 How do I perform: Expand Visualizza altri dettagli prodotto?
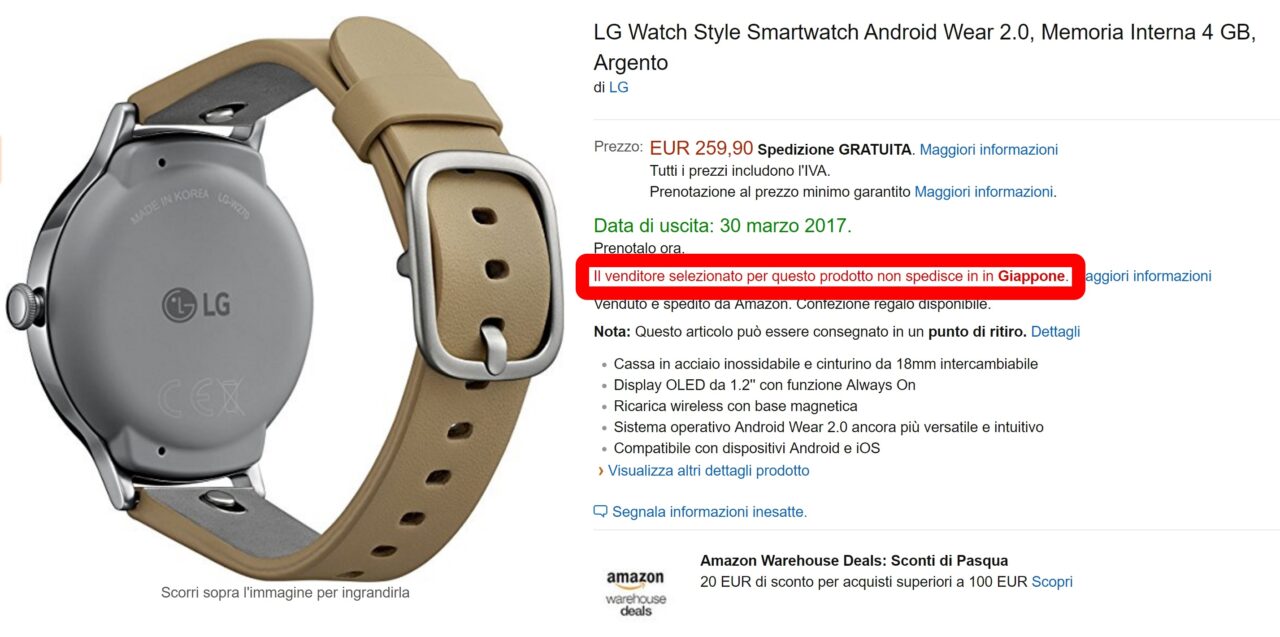click(x=708, y=470)
